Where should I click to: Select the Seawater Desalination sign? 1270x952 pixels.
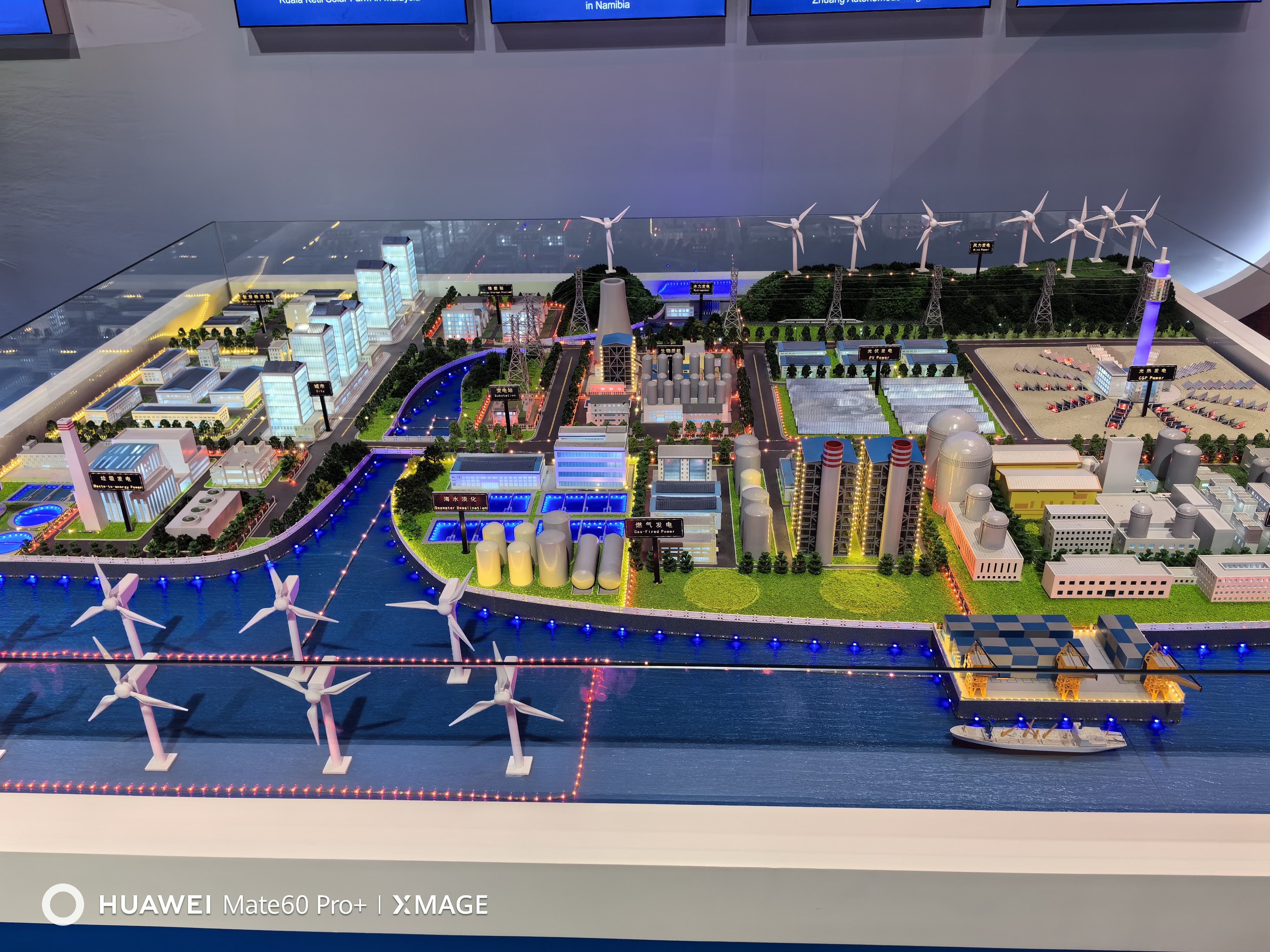[x=460, y=501]
